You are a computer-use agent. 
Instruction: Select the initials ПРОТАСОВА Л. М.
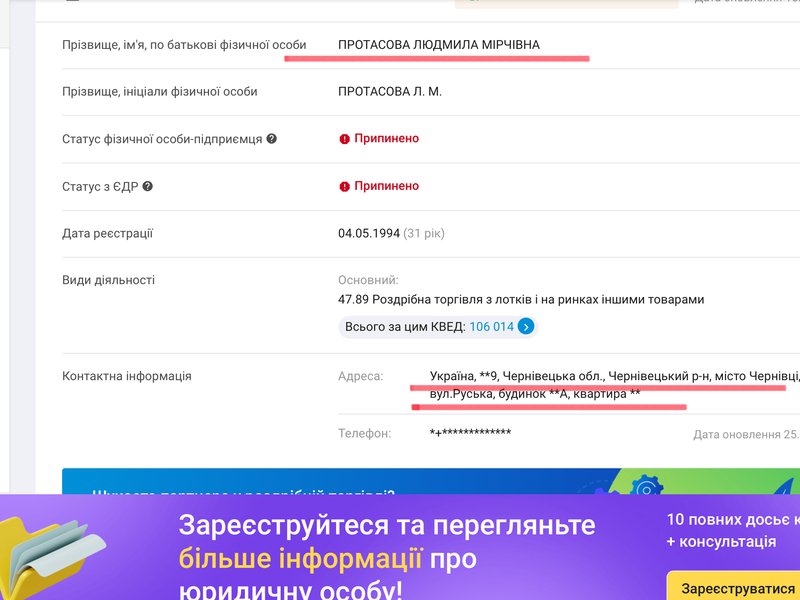(x=390, y=92)
